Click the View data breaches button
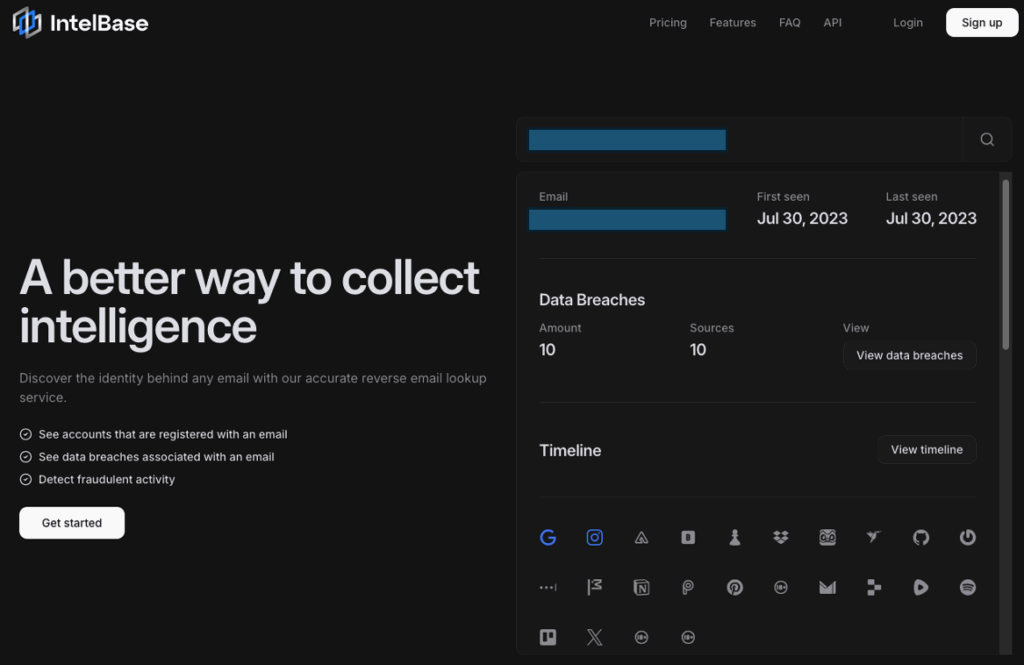Image resolution: width=1024 pixels, height=665 pixels. point(909,355)
